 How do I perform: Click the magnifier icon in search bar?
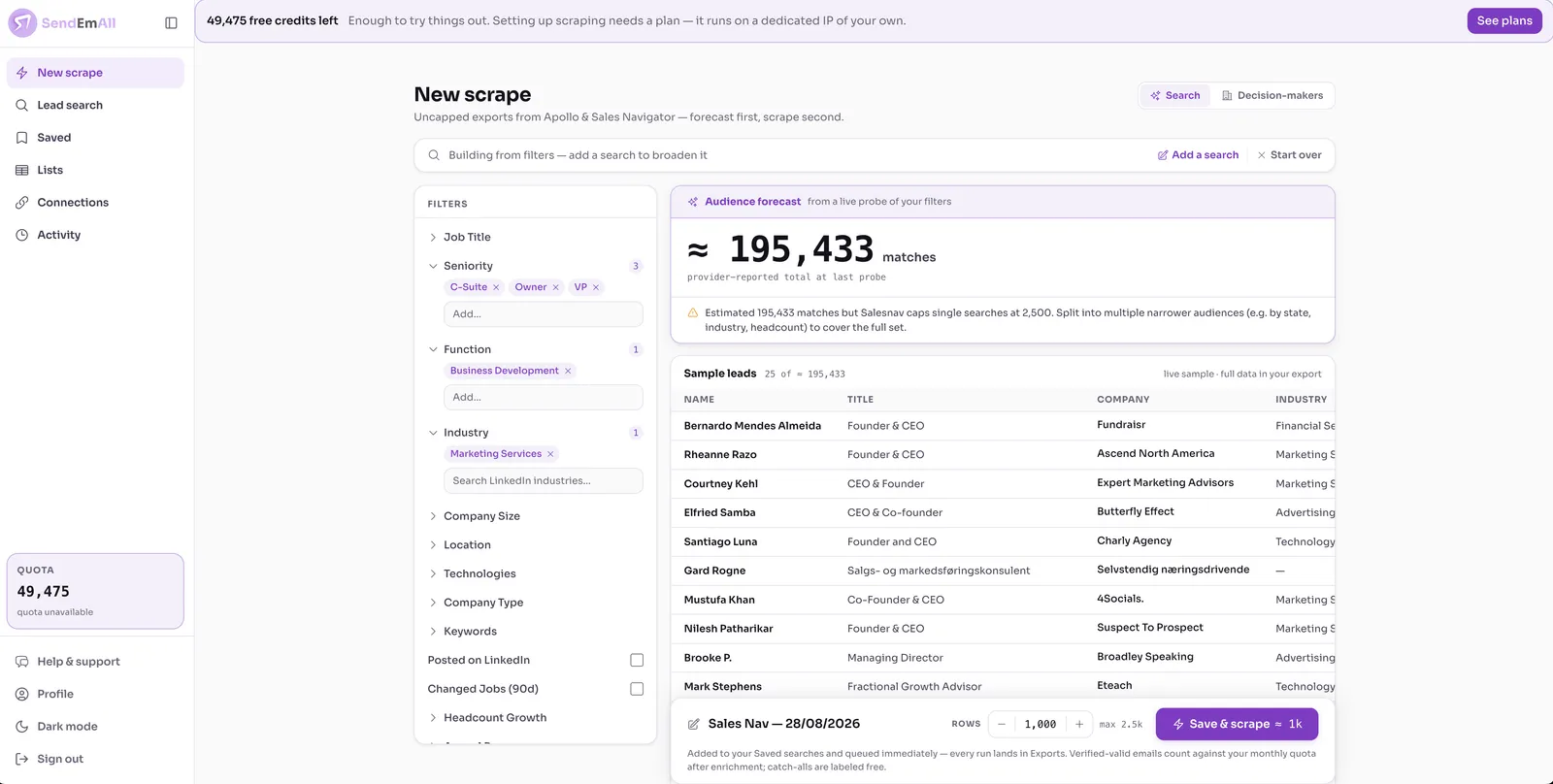pos(434,155)
